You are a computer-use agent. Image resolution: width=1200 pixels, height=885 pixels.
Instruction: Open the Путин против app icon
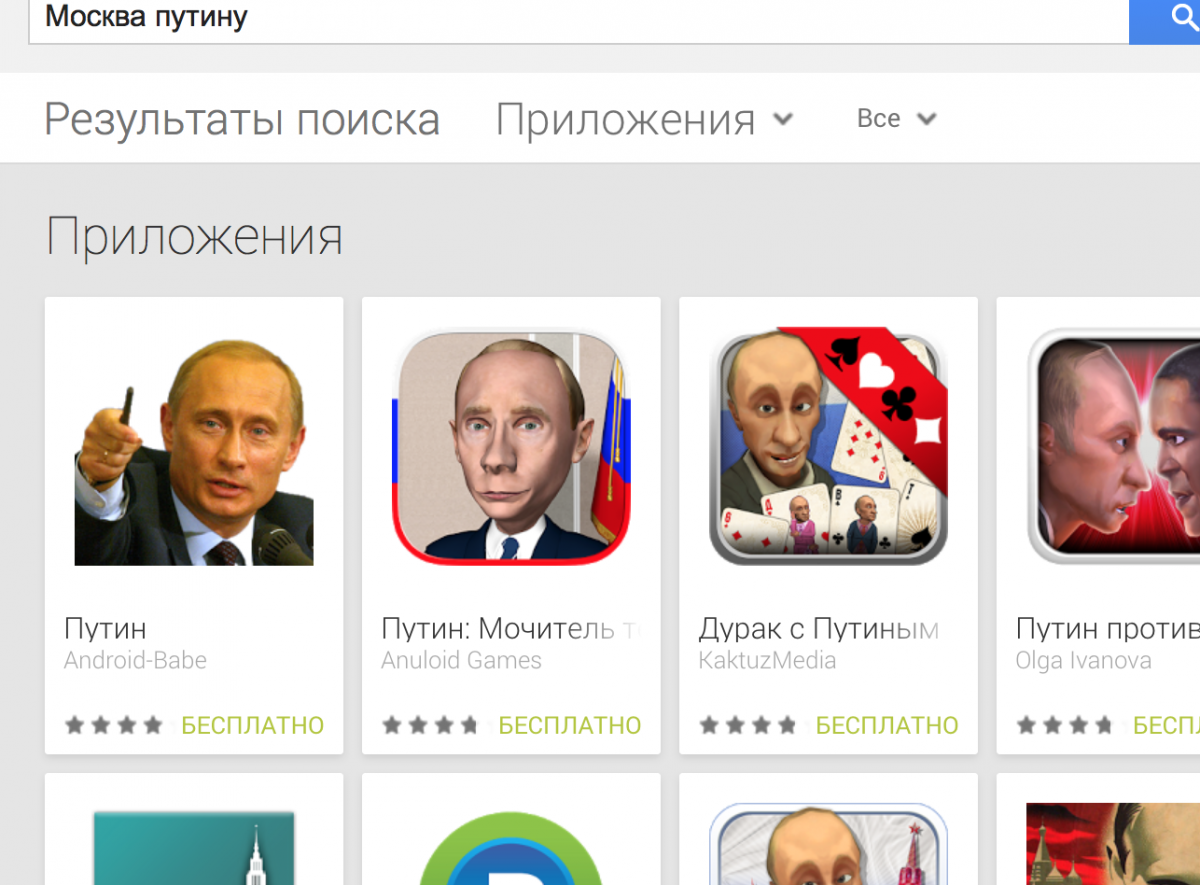[x=1113, y=446]
